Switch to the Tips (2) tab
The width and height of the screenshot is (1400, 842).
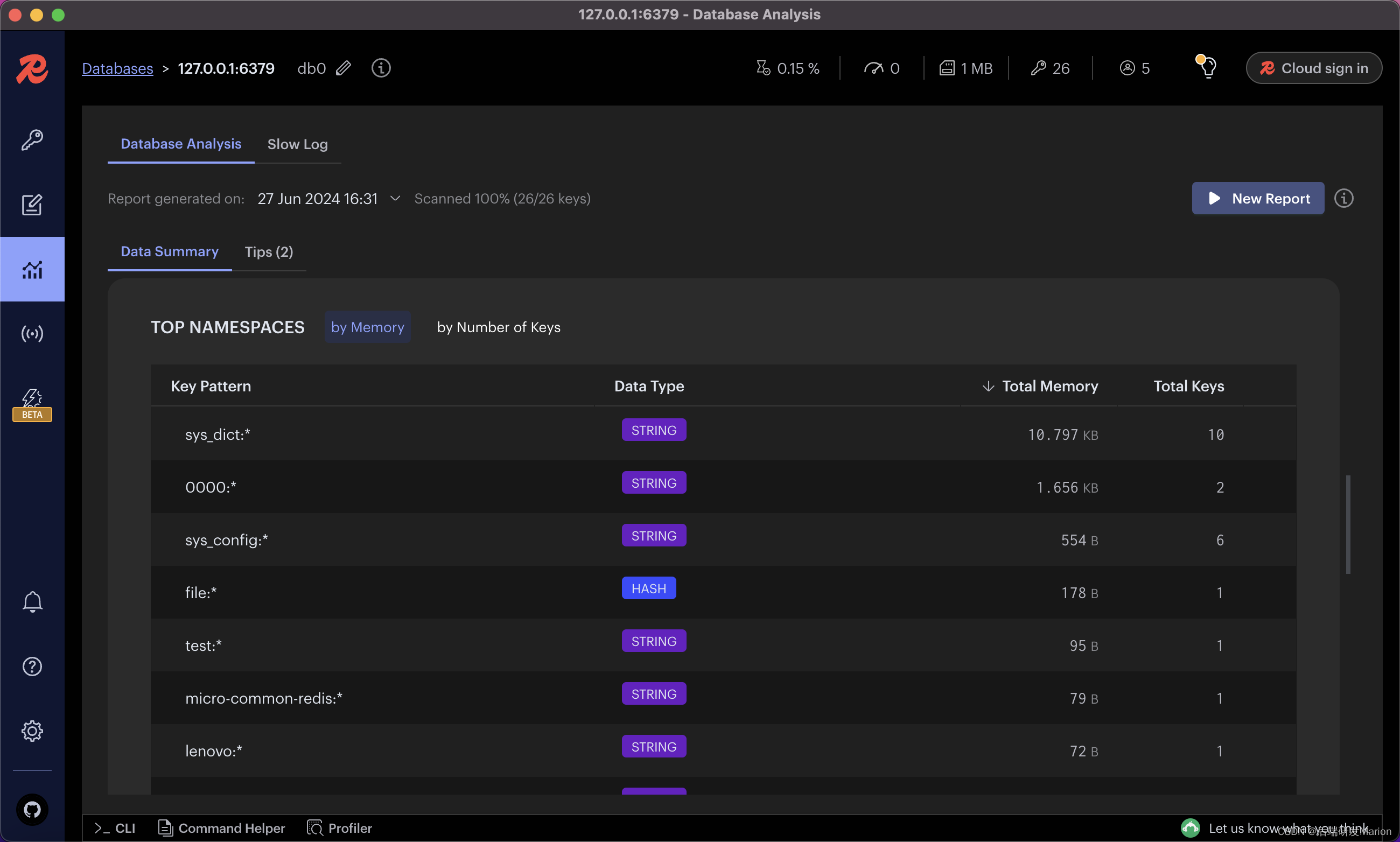tap(269, 251)
